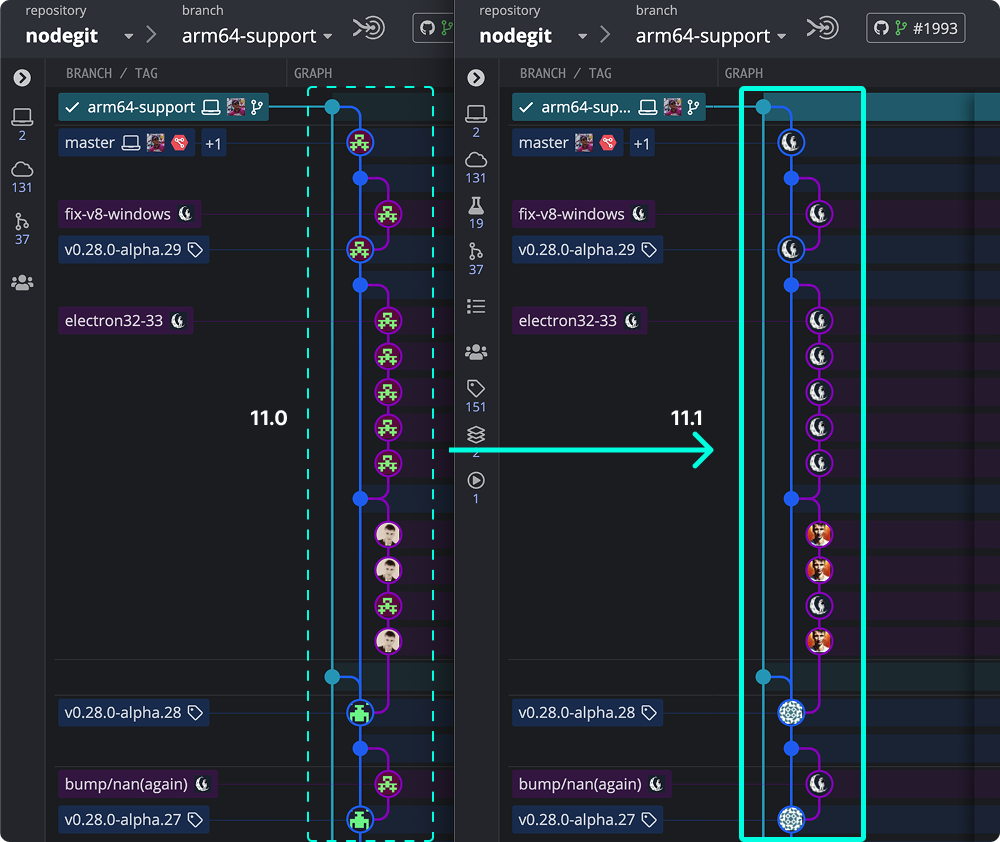Screen dimensions: 1000x842
Task: Select commit node on master row in left graph
Action: 360,143
